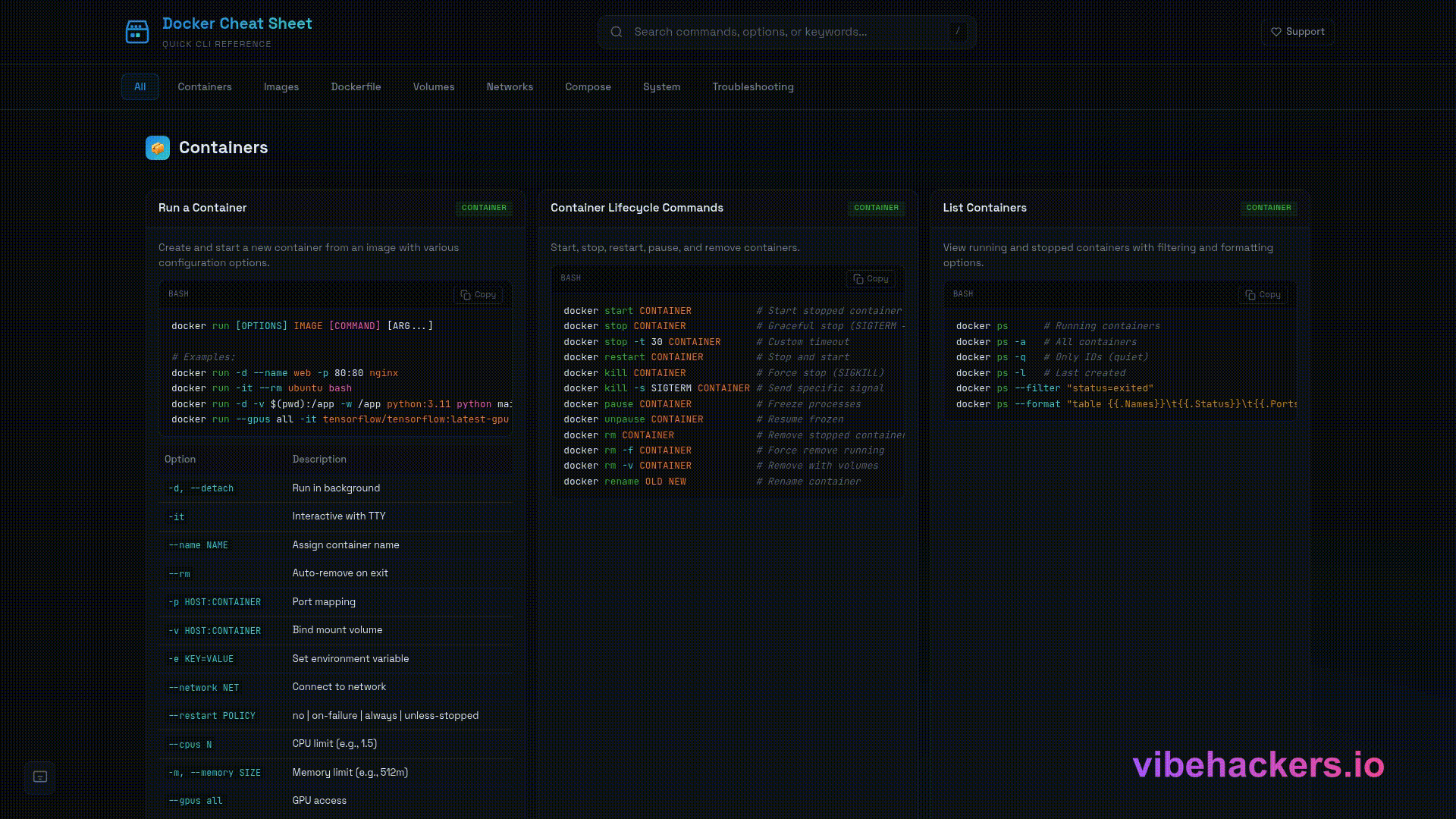This screenshot has height=819, width=1456.
Task: Open the bottom-left chat widget icon
Action: click(x=40, y=777)
